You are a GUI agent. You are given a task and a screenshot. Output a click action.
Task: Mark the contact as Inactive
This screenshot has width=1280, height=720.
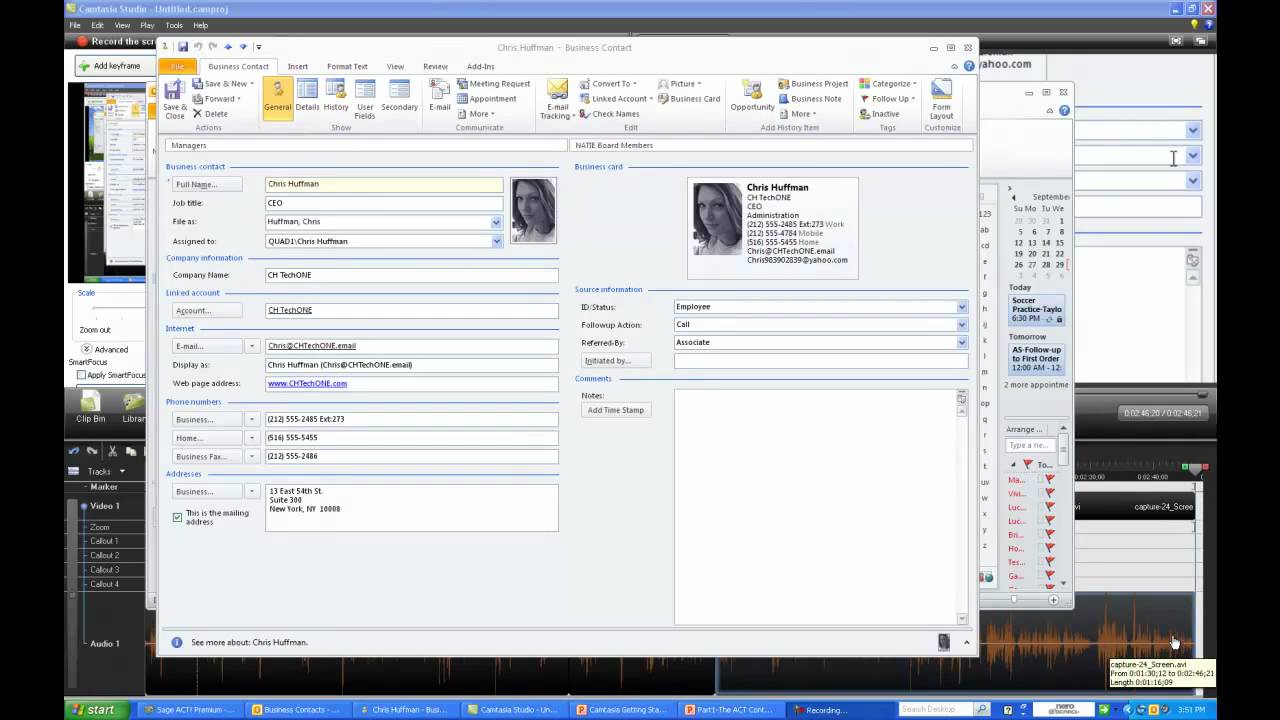point(879,114)
